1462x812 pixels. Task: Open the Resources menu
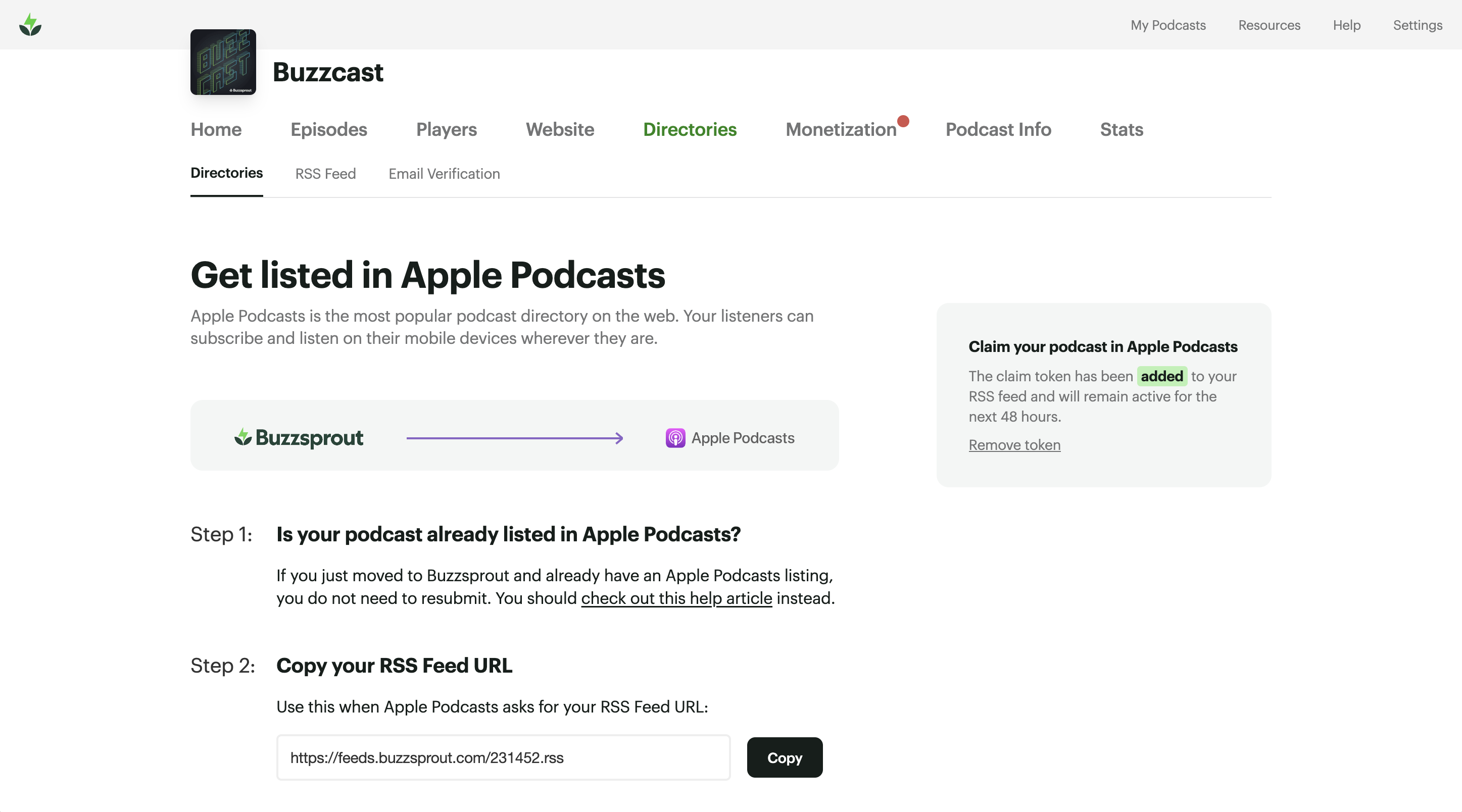point(1269,25)
